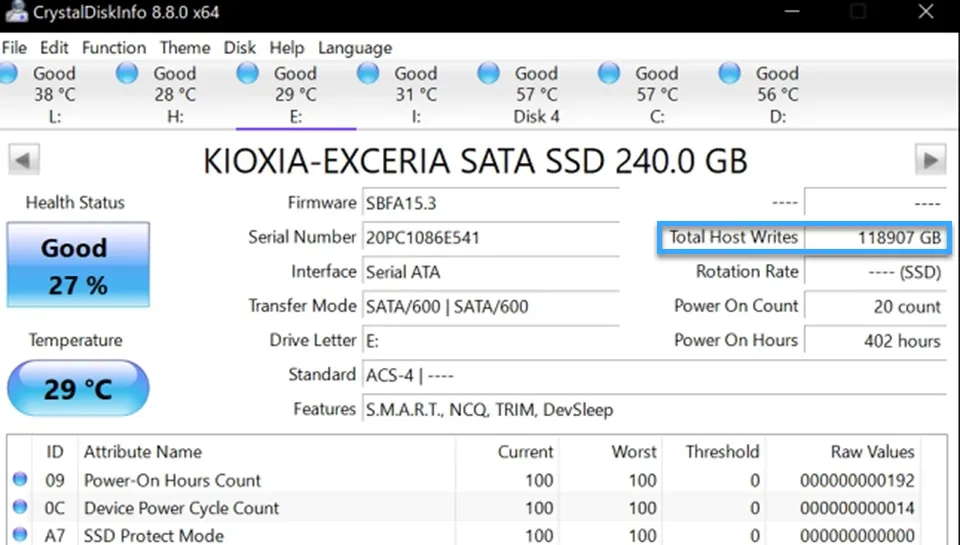Click the Temperature label

[x=75, y=340]
